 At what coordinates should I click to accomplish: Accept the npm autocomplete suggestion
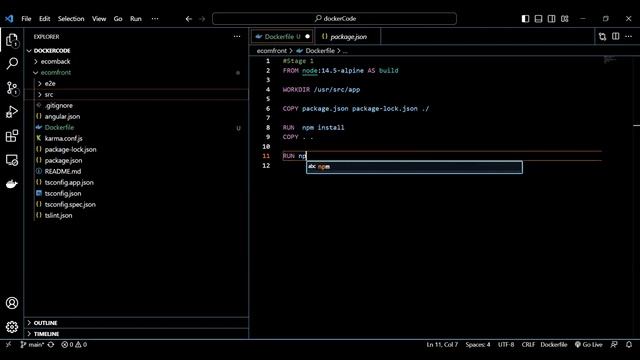click(x=414, y=167)
